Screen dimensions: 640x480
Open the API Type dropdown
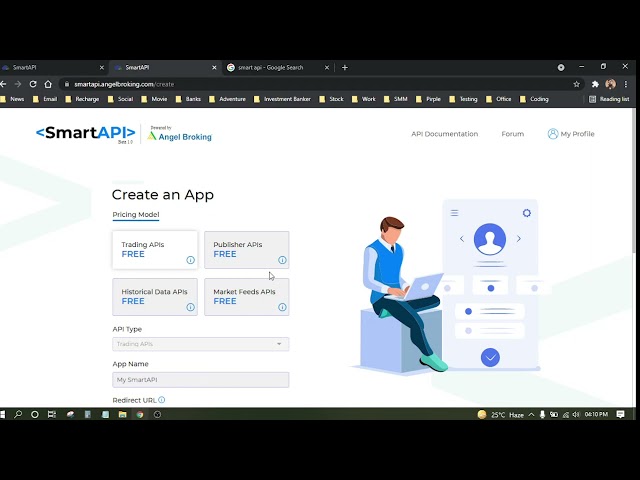[x=200, y=344]
